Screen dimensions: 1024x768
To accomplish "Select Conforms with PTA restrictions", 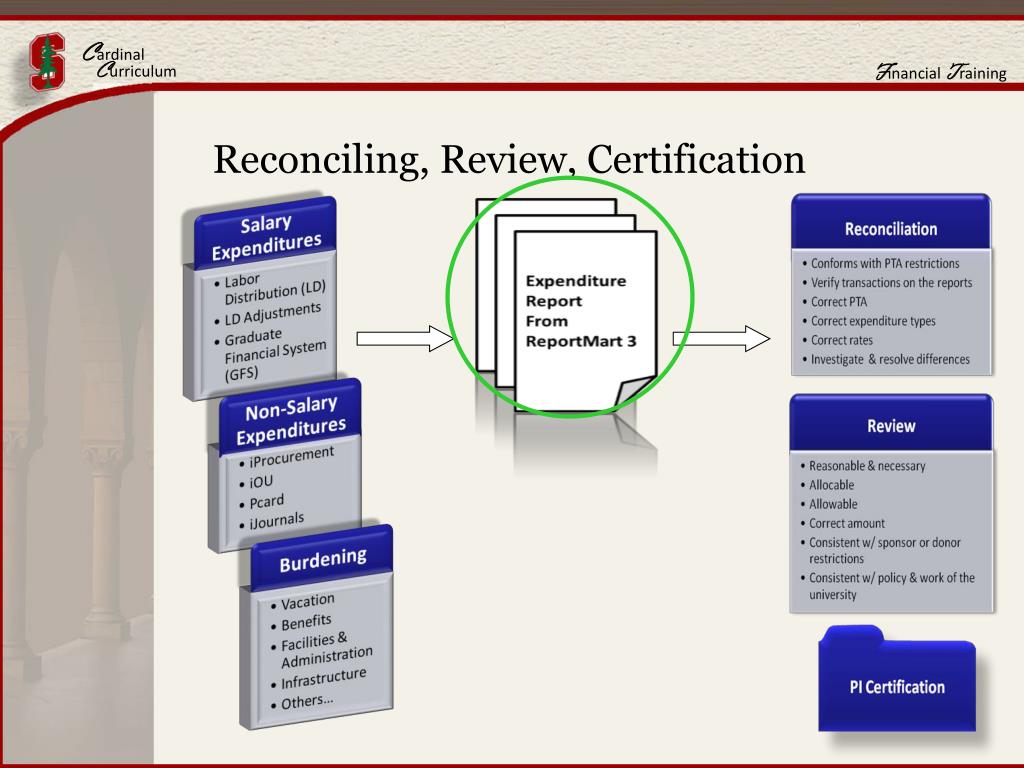I will [x=881, y=263].
